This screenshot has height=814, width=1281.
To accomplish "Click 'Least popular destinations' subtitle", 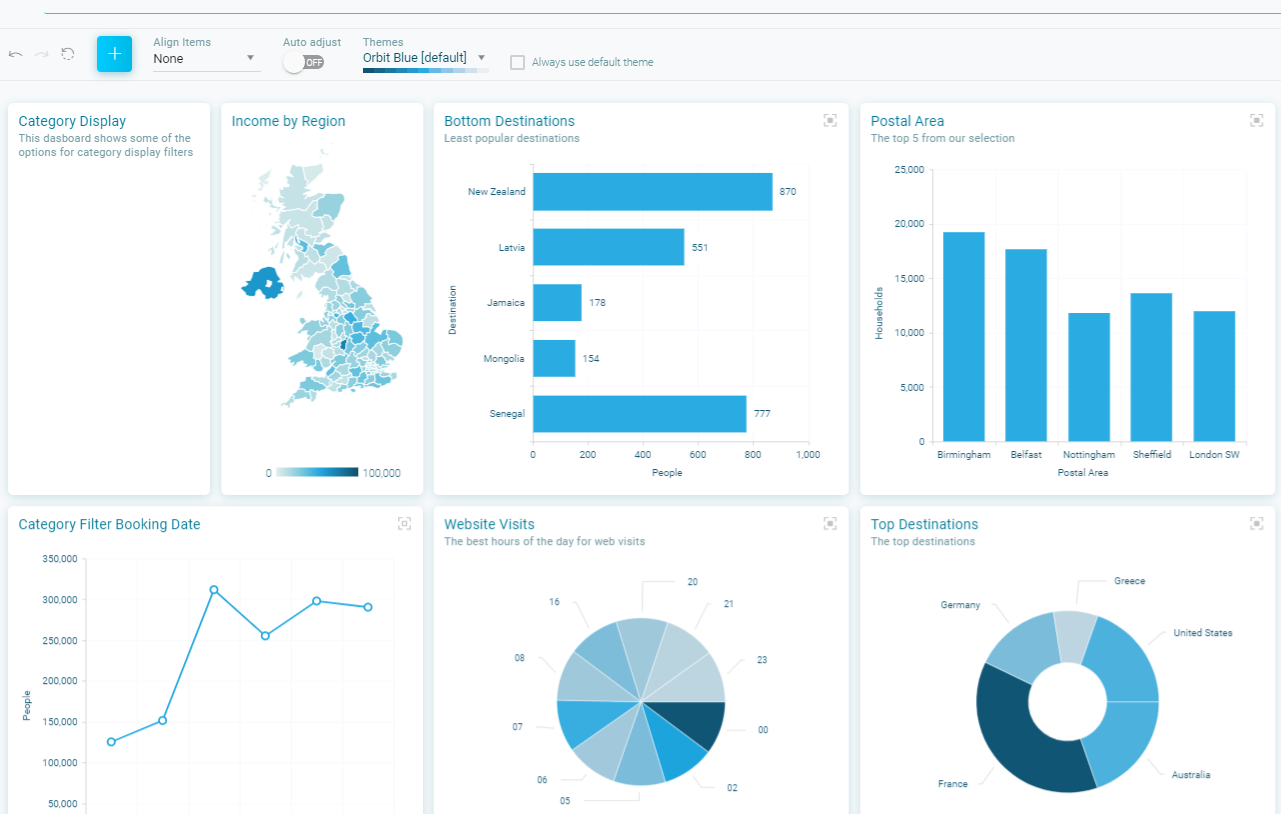I will (x=512, y=138).
